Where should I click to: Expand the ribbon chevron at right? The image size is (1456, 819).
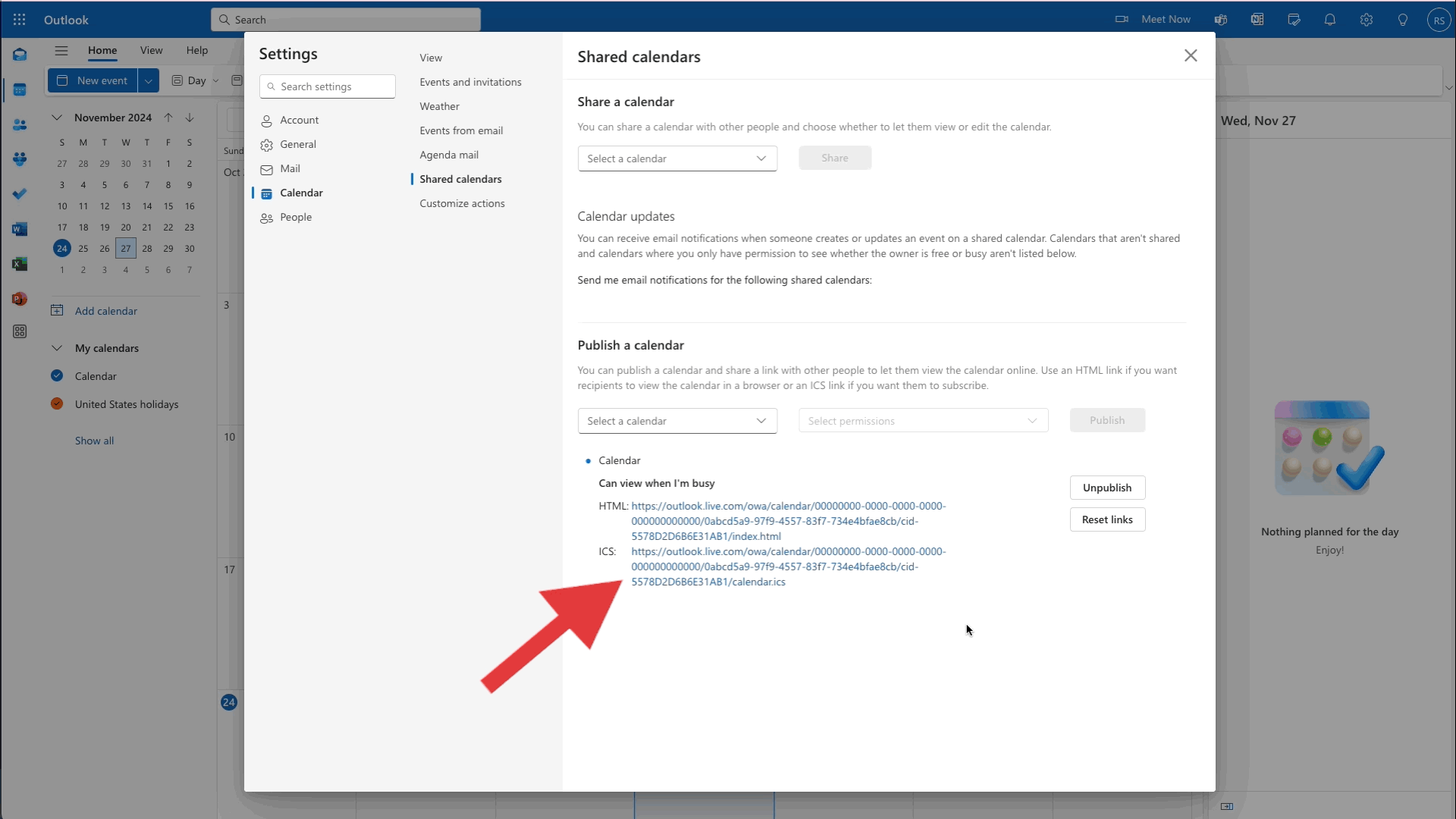click(x=1448, y=87)
